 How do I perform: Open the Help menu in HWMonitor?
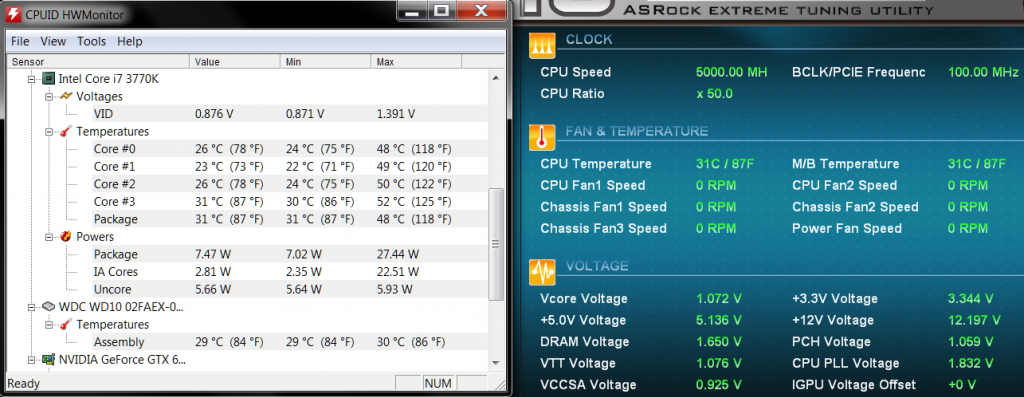[x=129, y=41]
